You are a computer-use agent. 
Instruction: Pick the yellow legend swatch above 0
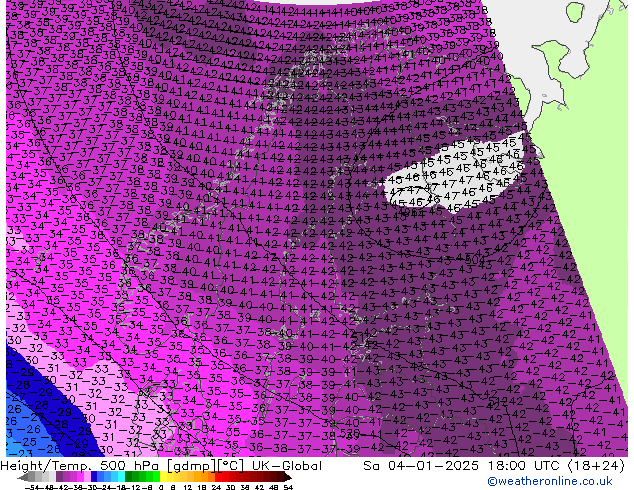pos(163,477)
